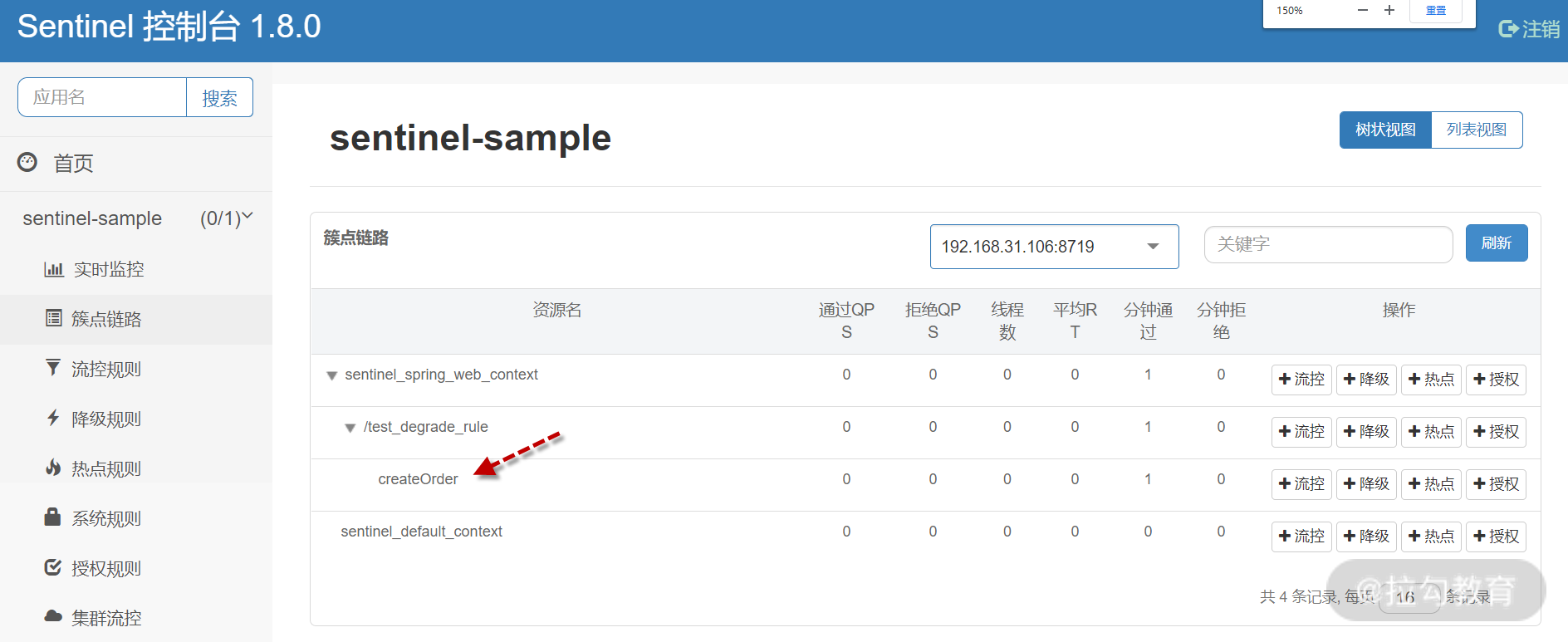Reset zoom with the 重置 button
1568x642 pixels.
click(1436, 11)
